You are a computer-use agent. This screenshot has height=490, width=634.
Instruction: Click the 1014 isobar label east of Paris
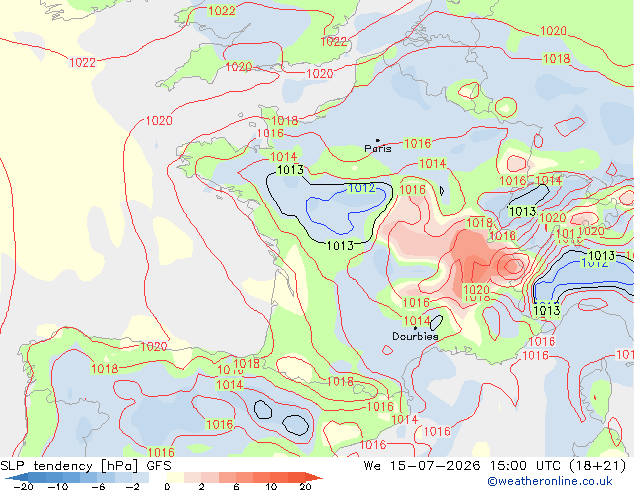[433, 164]
